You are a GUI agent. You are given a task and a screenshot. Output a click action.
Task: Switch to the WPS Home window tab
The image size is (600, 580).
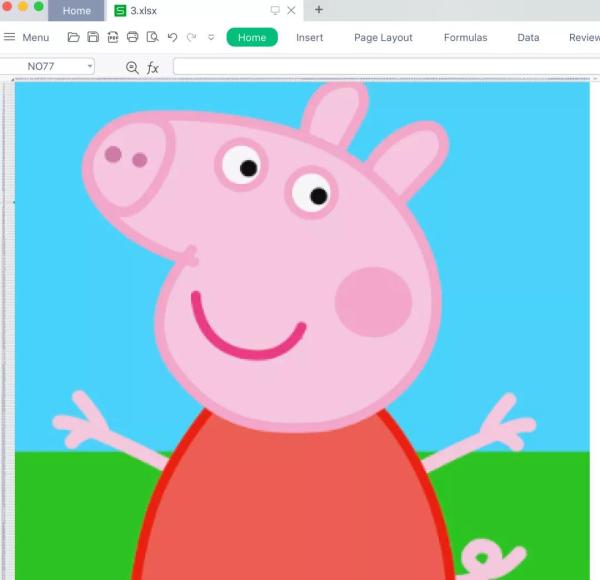[76, 10]
